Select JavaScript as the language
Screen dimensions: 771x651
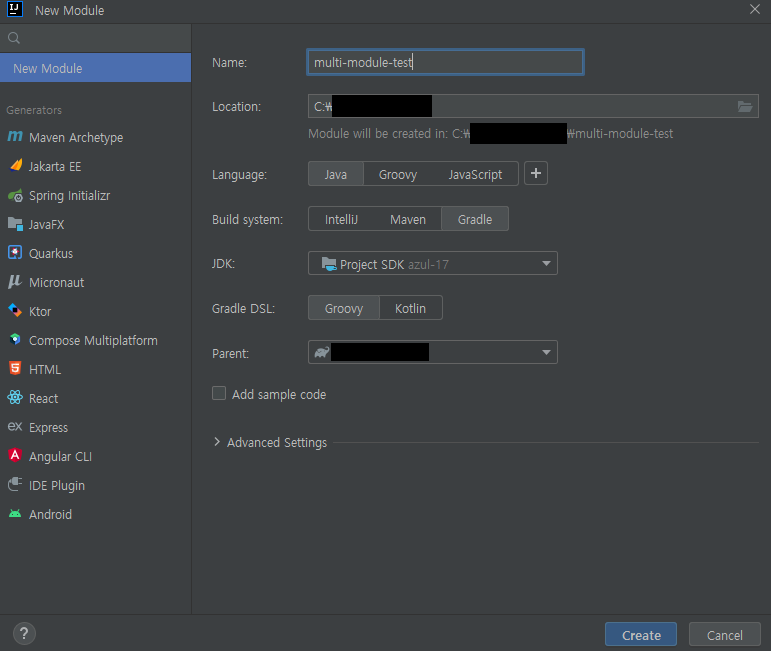[x=475, y=174]
